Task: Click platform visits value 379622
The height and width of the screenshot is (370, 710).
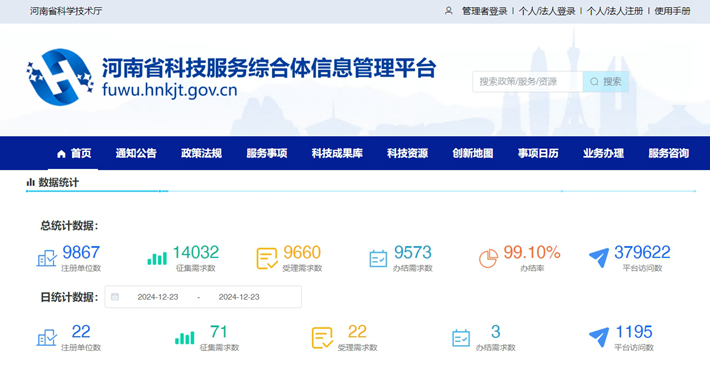Action: tap(642, 253)
